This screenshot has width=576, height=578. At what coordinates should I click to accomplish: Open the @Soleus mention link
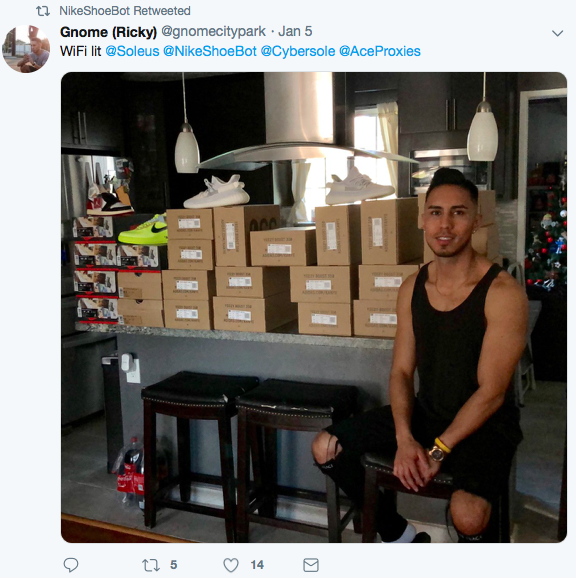click(132, 51)
